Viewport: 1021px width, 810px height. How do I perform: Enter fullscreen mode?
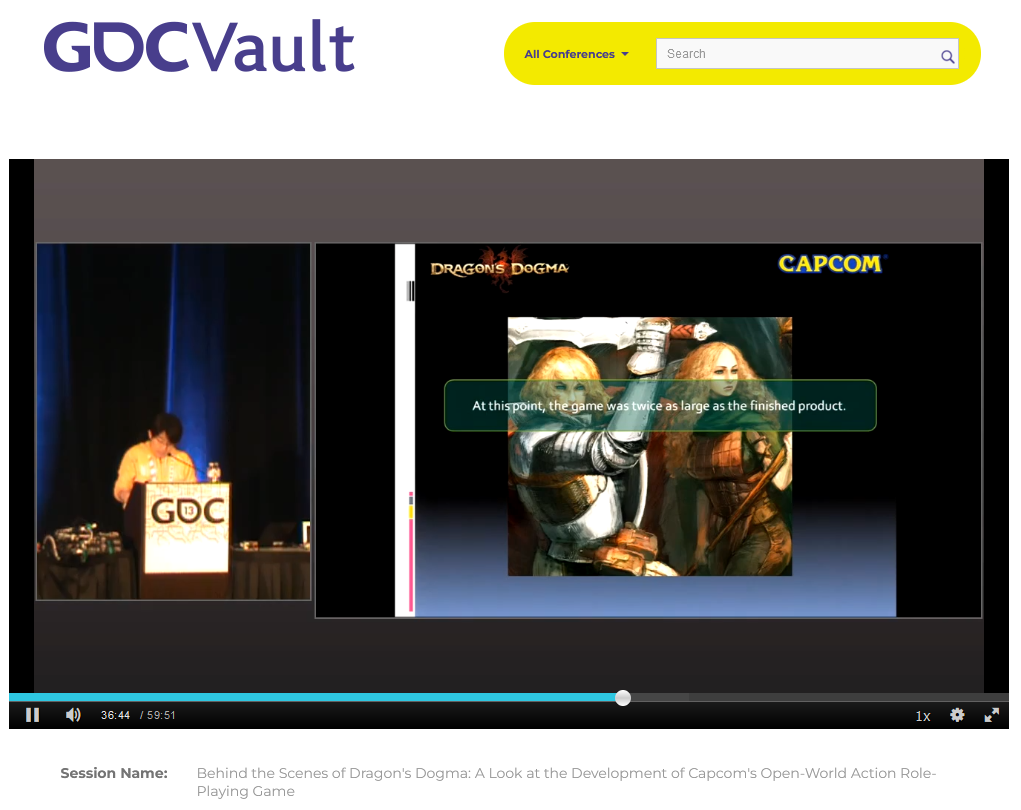point(992,715)
